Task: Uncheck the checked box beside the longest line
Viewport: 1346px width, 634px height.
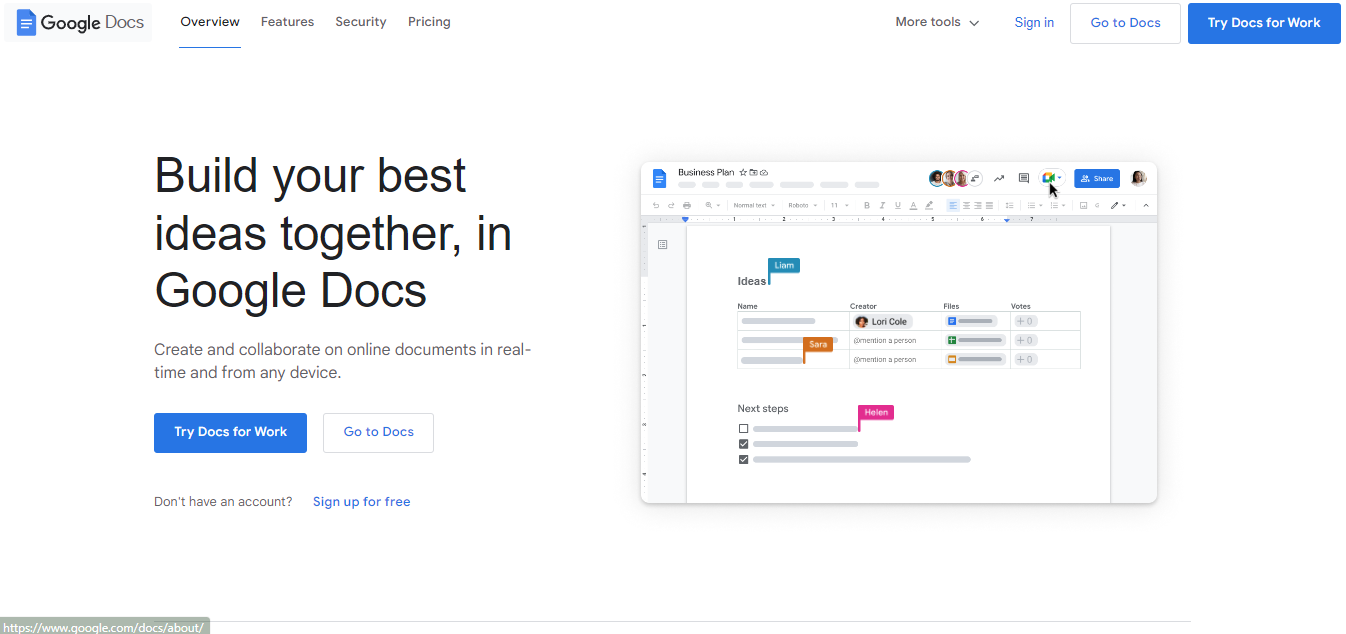Action: point(743,460)
